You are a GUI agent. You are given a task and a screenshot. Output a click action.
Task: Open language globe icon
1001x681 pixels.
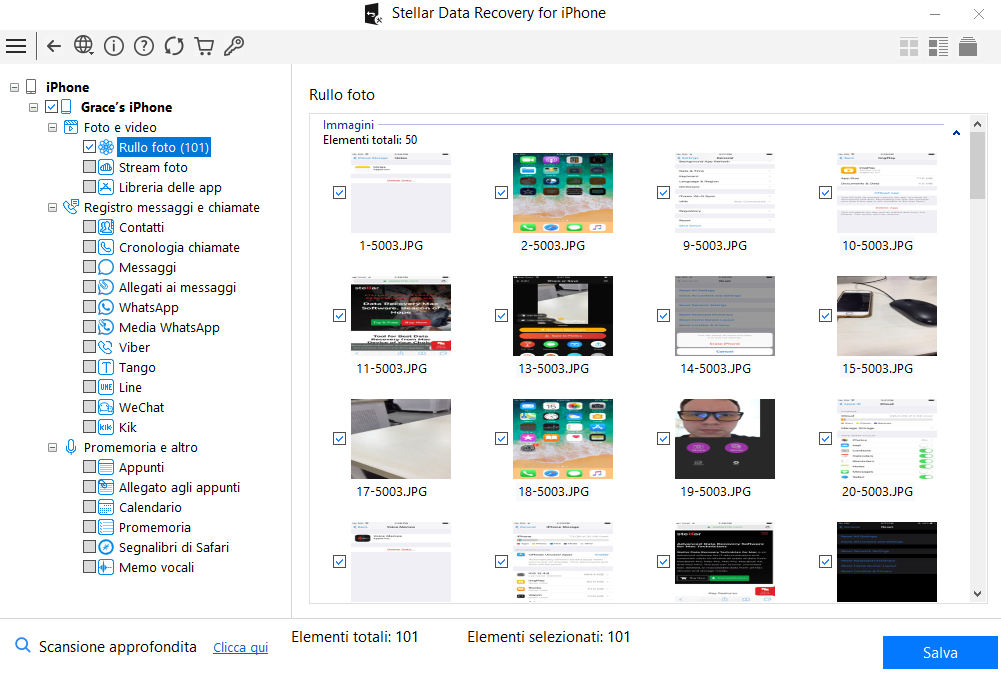coord(84,46)
